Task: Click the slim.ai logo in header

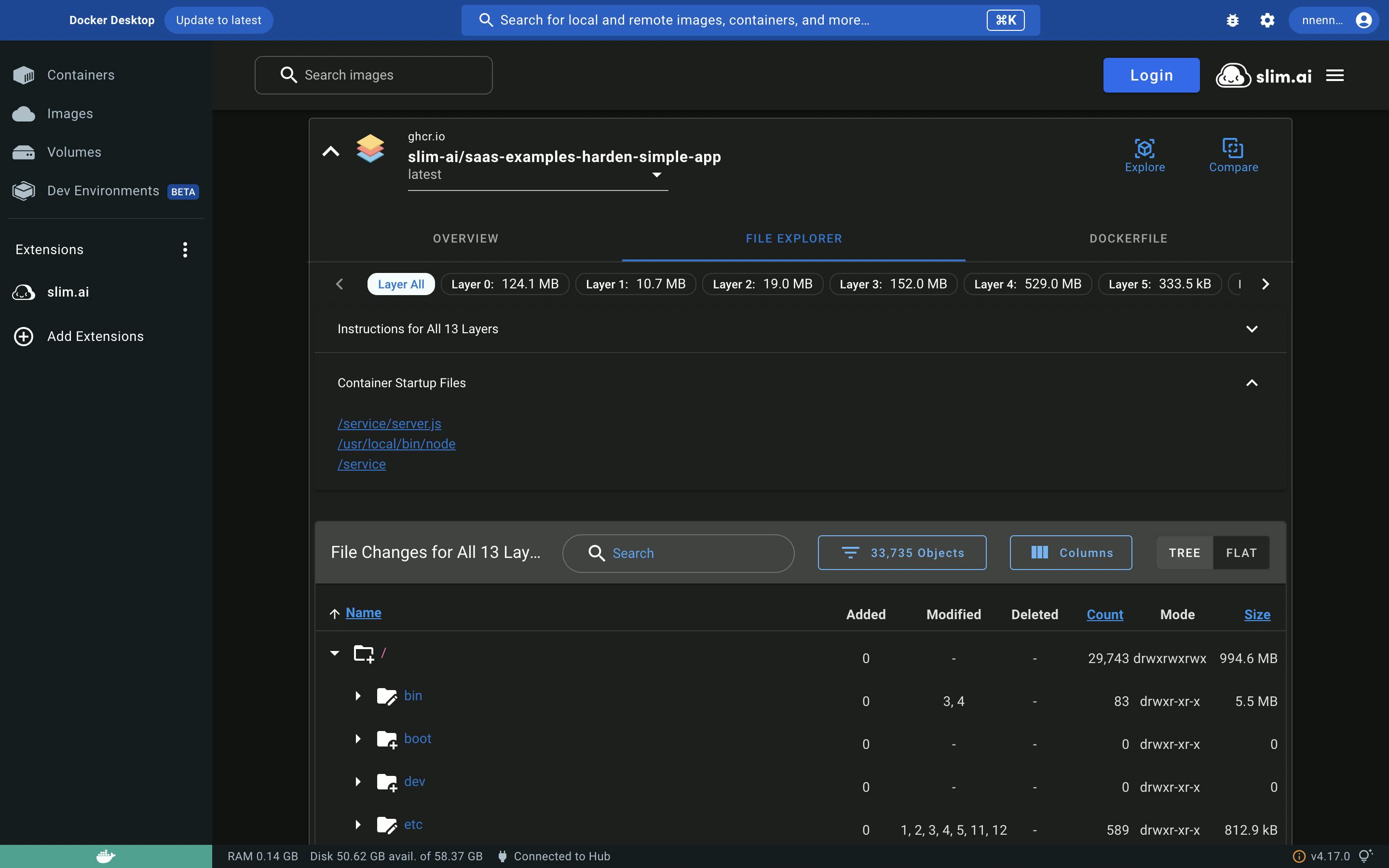Action: [1264, 75]
